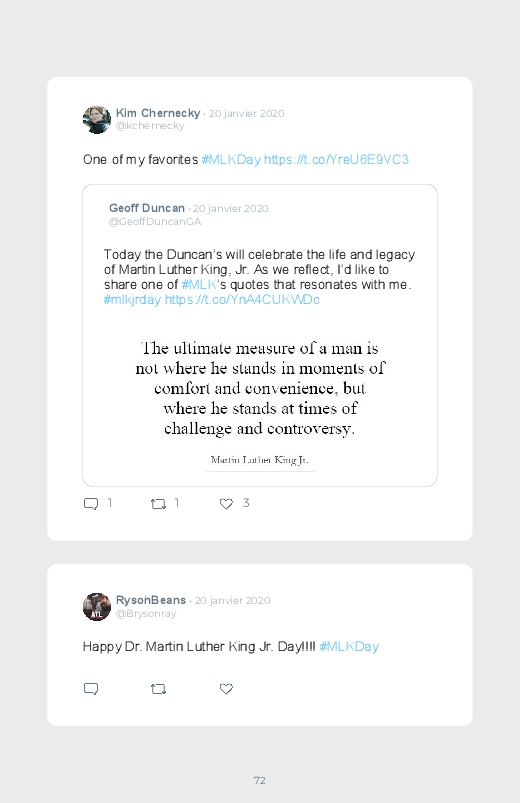
Task: Open link t.co/YnA4CUKWDc
Action: point(242,300)
